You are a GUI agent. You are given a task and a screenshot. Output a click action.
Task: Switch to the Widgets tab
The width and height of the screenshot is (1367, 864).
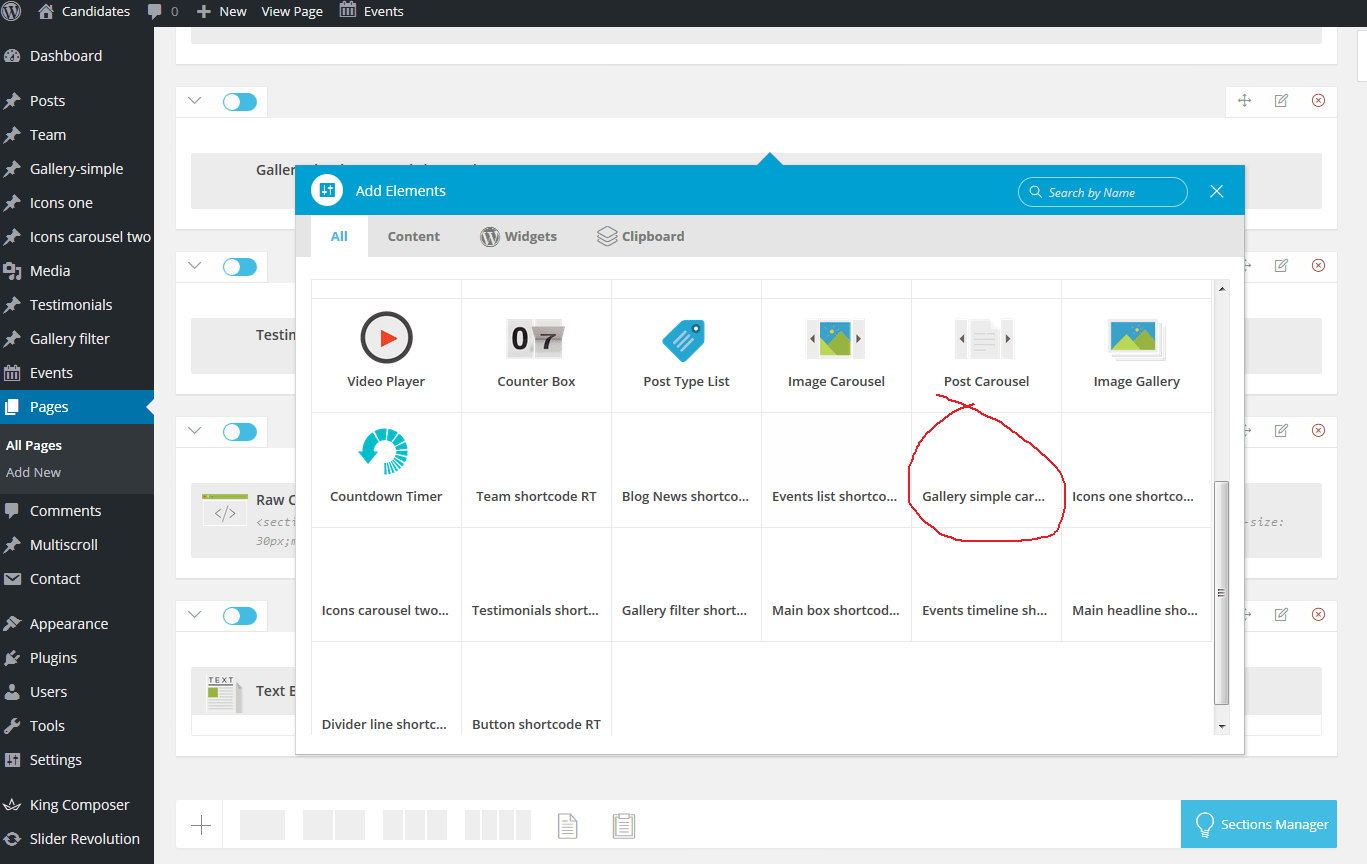[x=519, y=237]
